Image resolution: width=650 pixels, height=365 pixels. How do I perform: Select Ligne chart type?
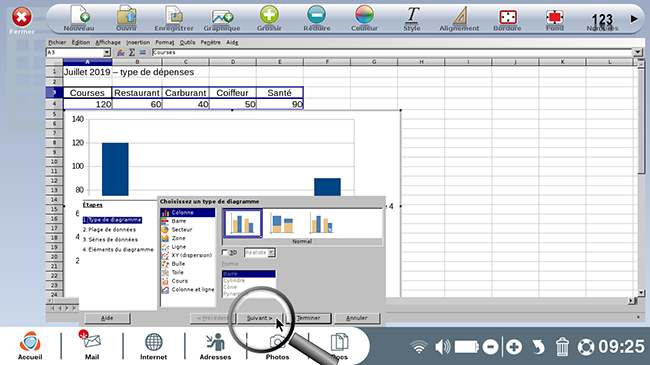pyautogui.click(x=188, y=247)
